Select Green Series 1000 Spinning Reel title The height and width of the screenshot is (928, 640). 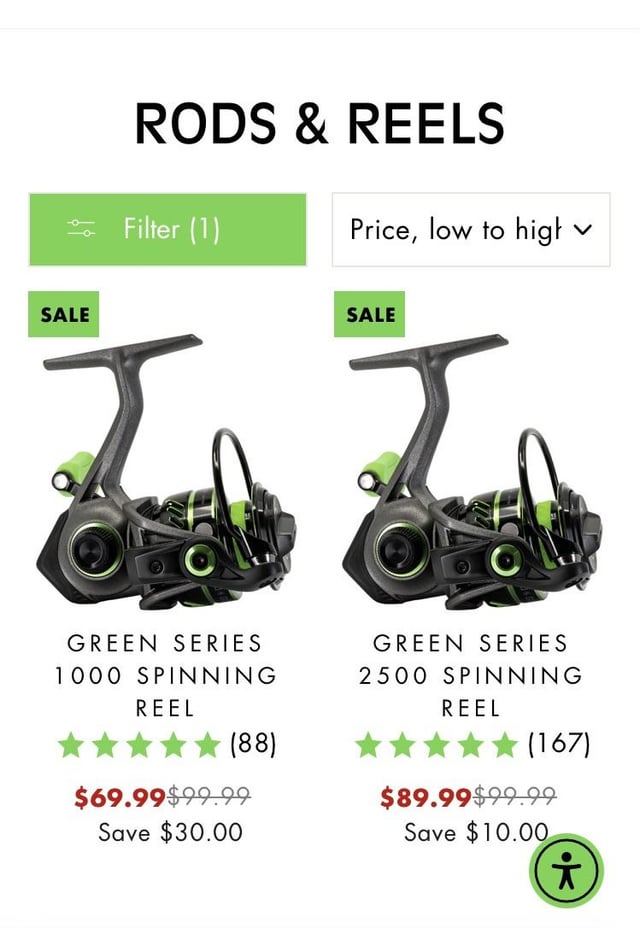pyautogui.click(x=165, y=675)
